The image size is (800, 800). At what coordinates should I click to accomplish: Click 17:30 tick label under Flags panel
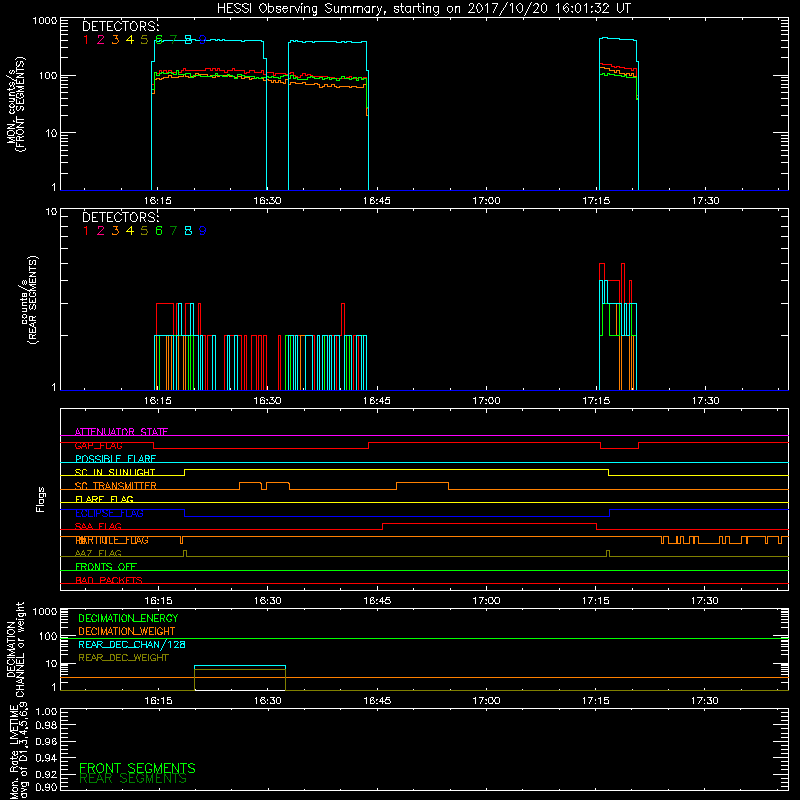click(705, 601)
